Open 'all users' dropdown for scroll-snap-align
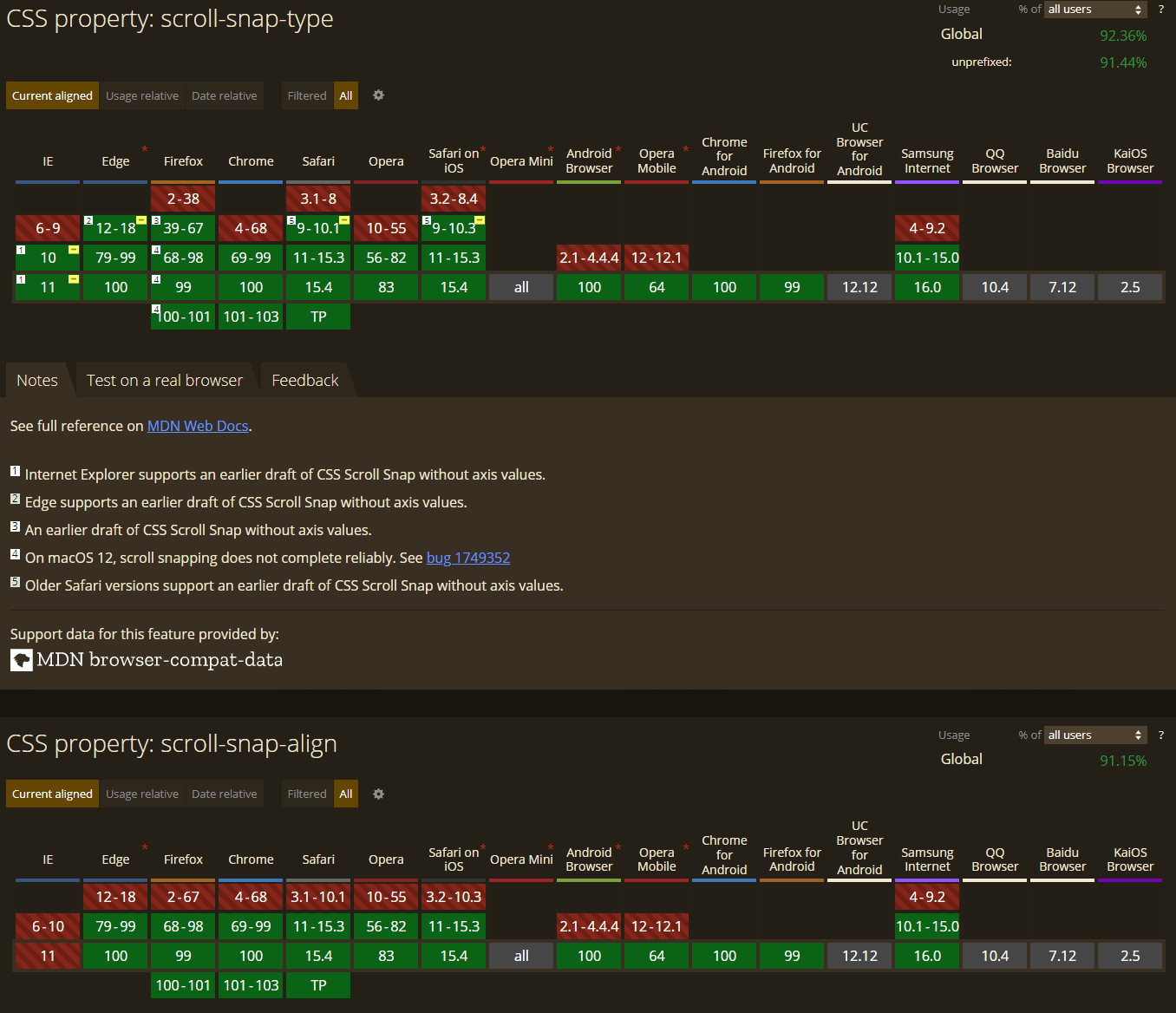Screen dimensions: 1176x1013 coord(1095,735)
